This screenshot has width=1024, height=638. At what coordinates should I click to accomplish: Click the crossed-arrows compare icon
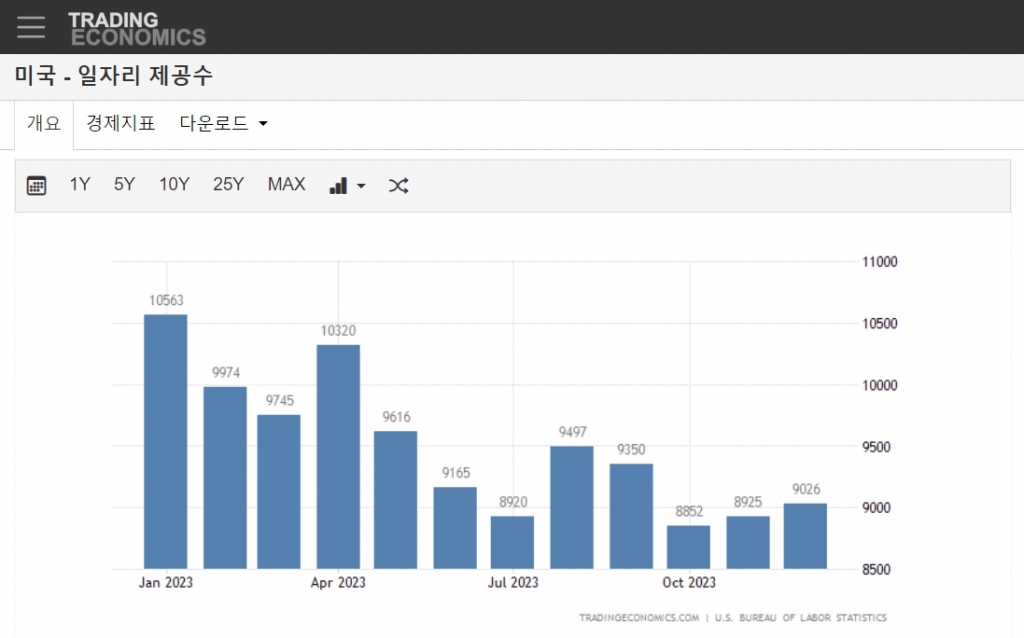click(398, 185)
